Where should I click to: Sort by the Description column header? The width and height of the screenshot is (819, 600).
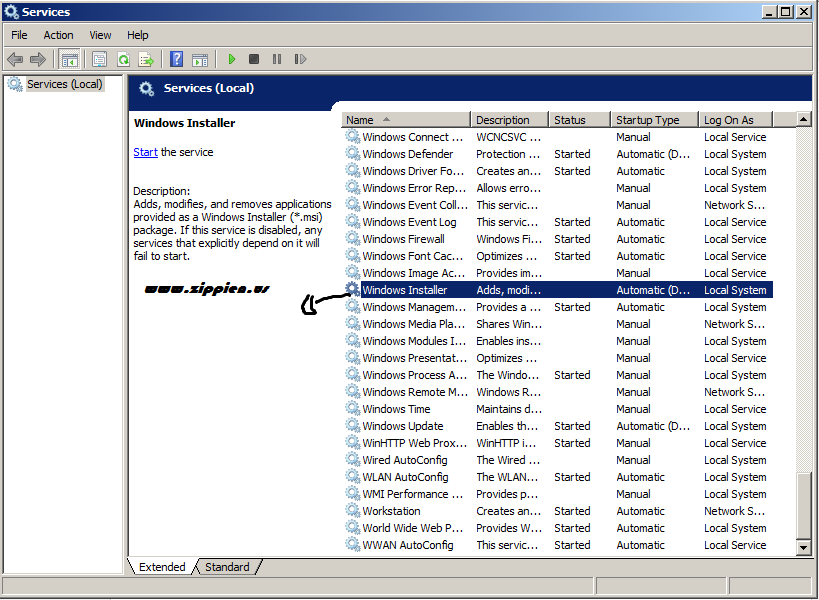point(509,120)
